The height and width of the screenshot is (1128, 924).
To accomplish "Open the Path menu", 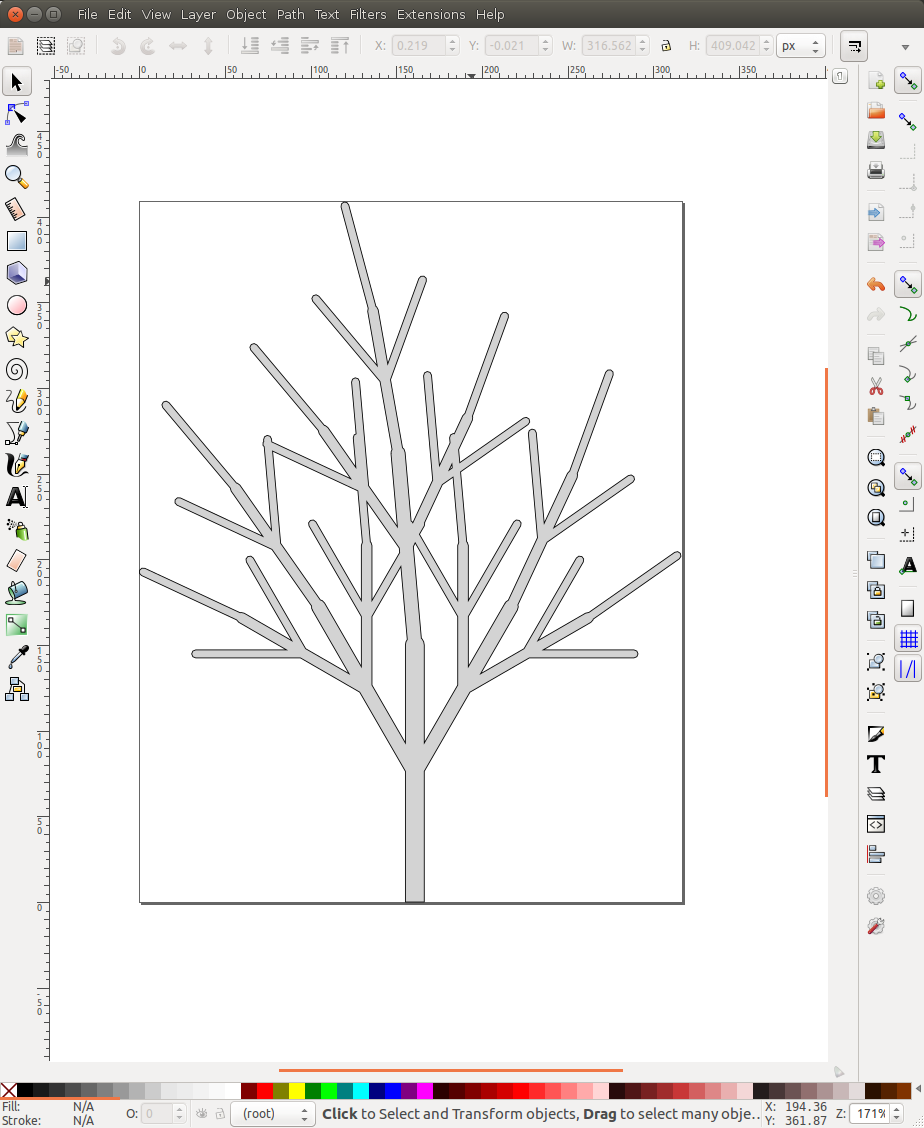I will click(291, 14).
